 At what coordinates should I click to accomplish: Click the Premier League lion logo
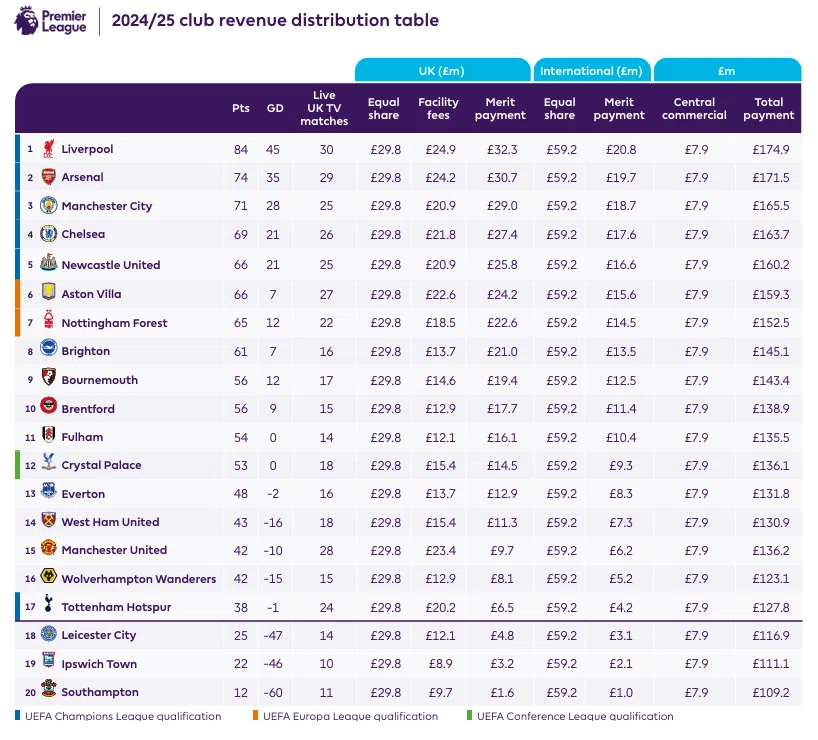pos(26,21)
